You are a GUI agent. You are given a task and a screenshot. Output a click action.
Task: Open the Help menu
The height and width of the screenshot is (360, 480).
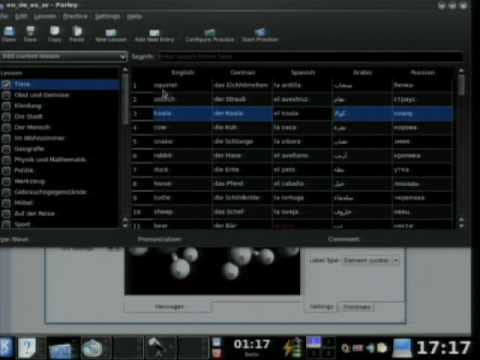click(x=134, y=16)
